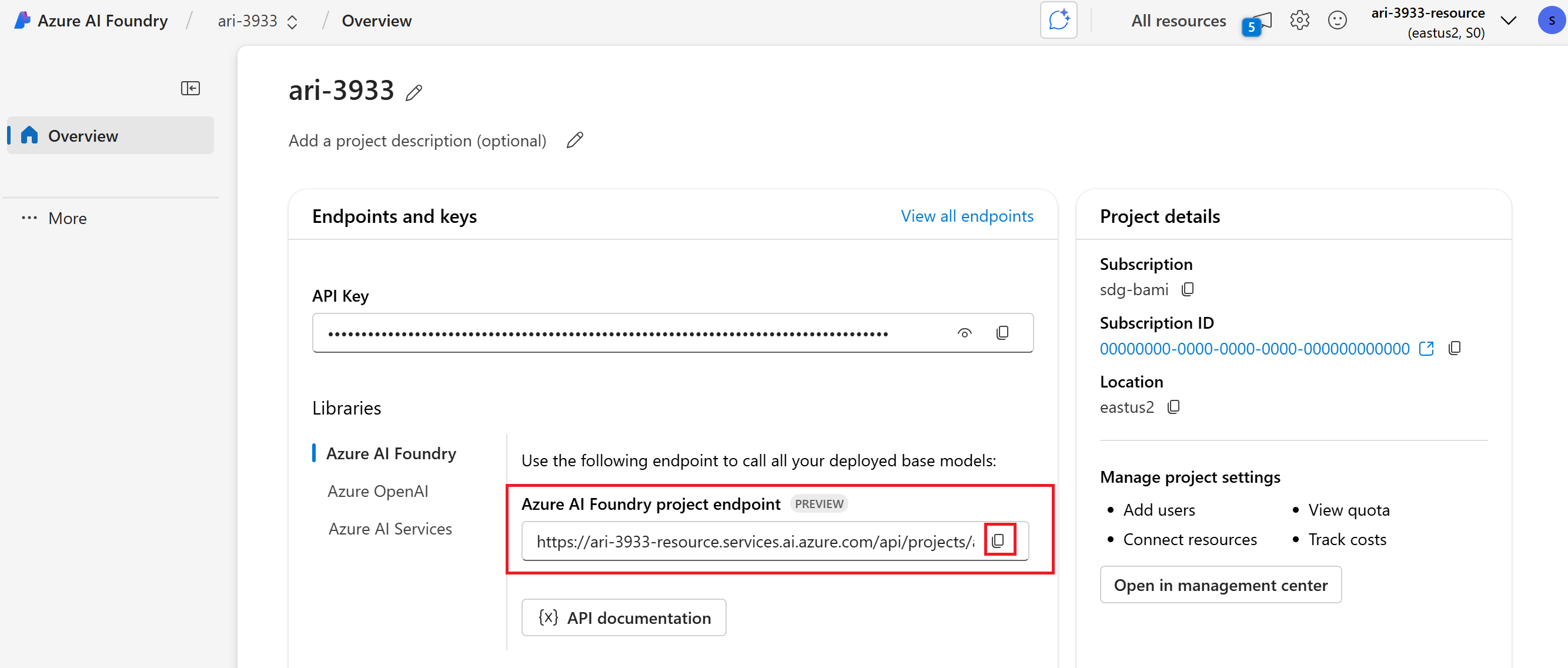View announcements with the megaphone icon
Viewport: 1568px width, 668px height.
(x=1259, y=20)
